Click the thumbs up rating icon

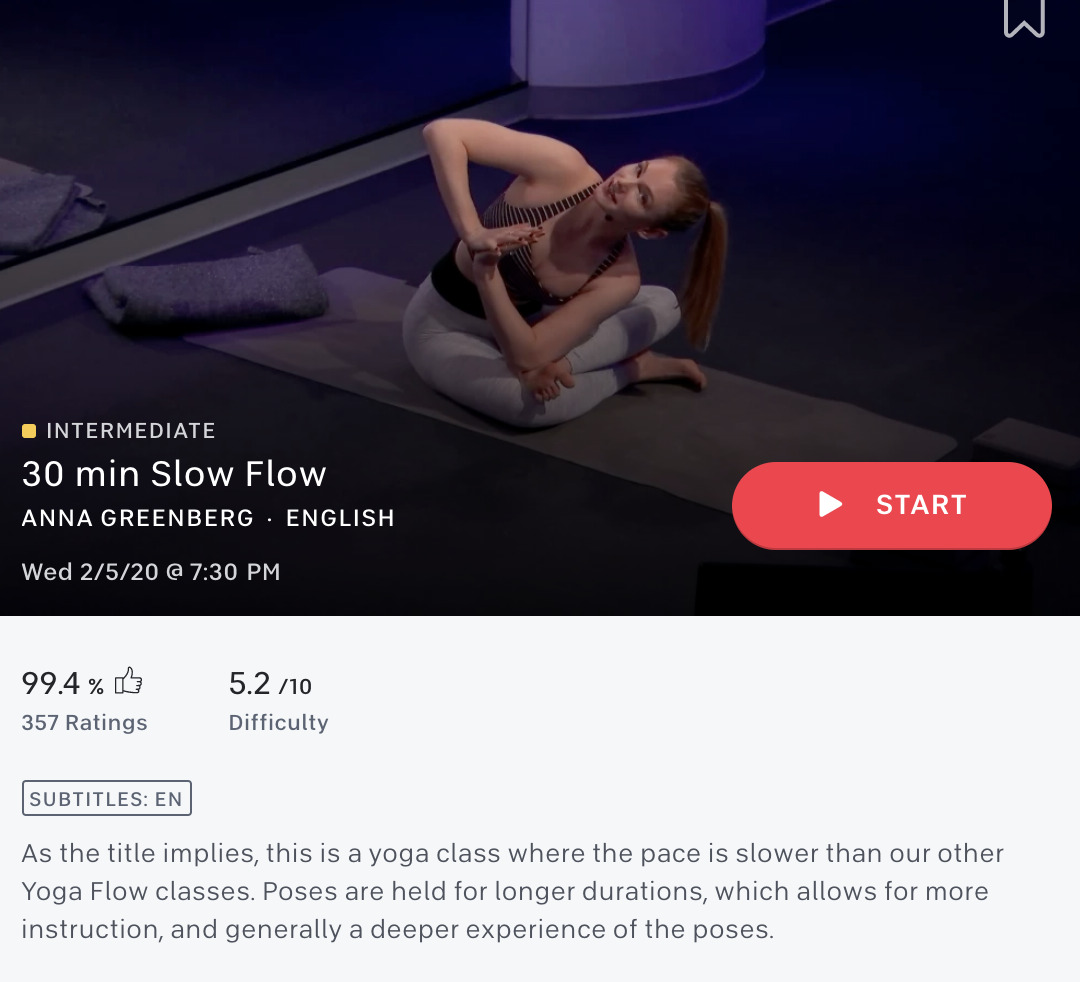click(x=128, y=681)
